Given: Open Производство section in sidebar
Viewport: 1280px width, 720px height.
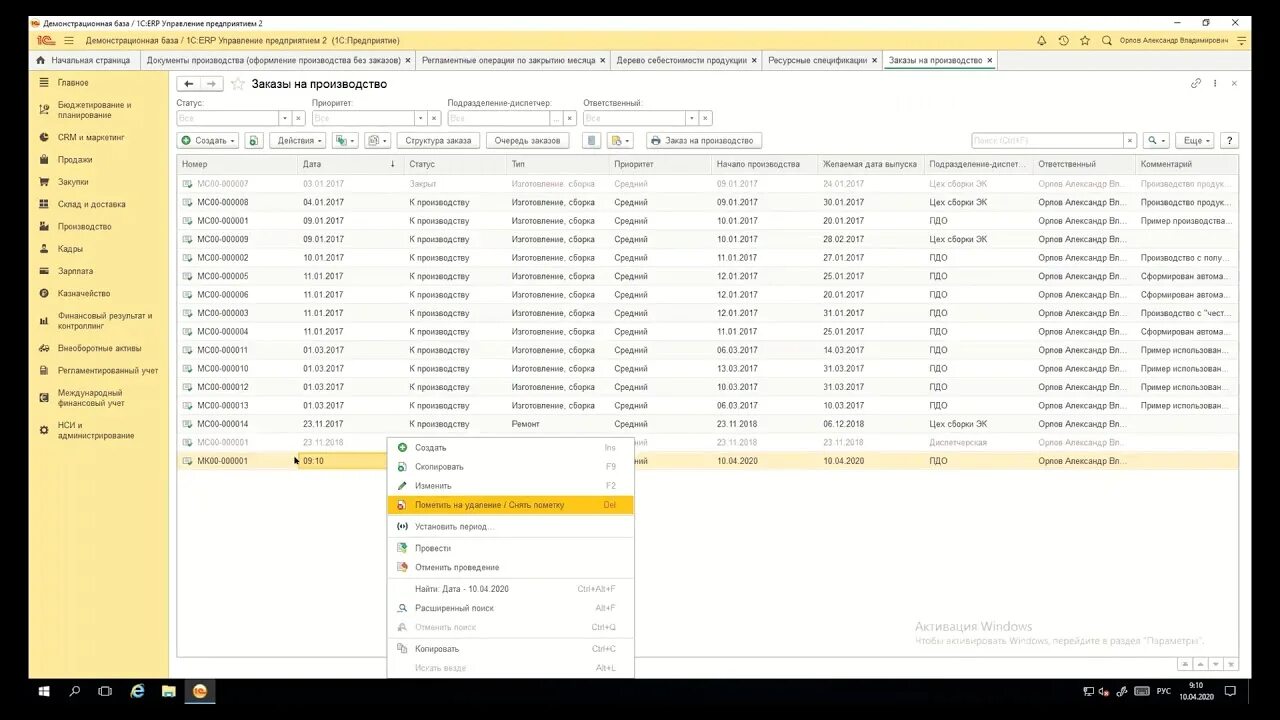Looking at the screenshot, I should tap(84, 227).
